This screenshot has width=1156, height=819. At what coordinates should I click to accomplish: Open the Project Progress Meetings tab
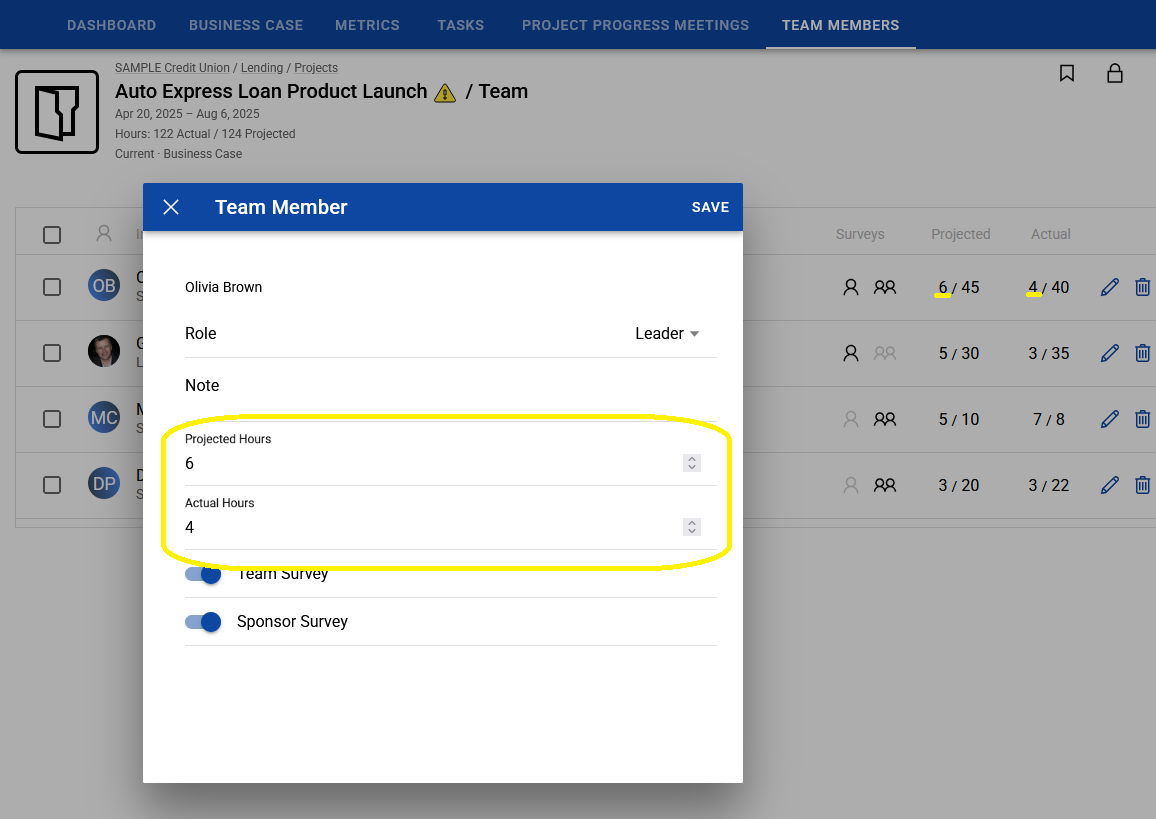tap(635, 25)
